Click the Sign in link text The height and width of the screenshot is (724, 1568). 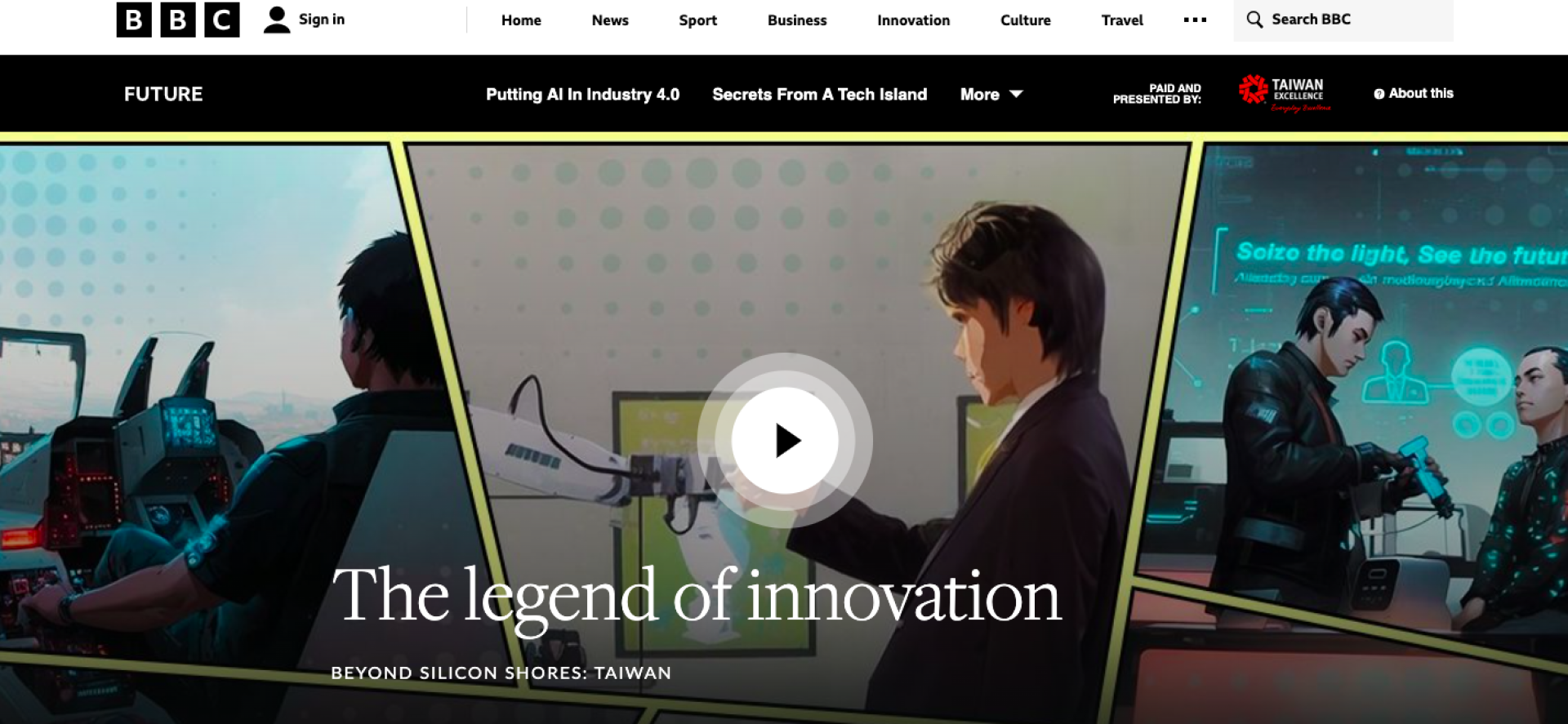(322, 19)
